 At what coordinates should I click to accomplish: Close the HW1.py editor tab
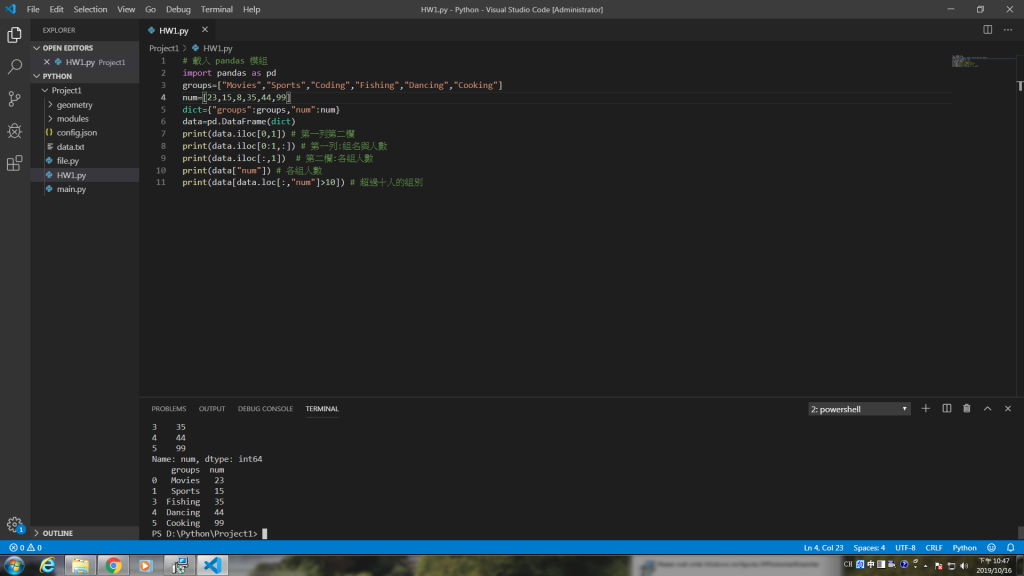(x=204, y=30)
